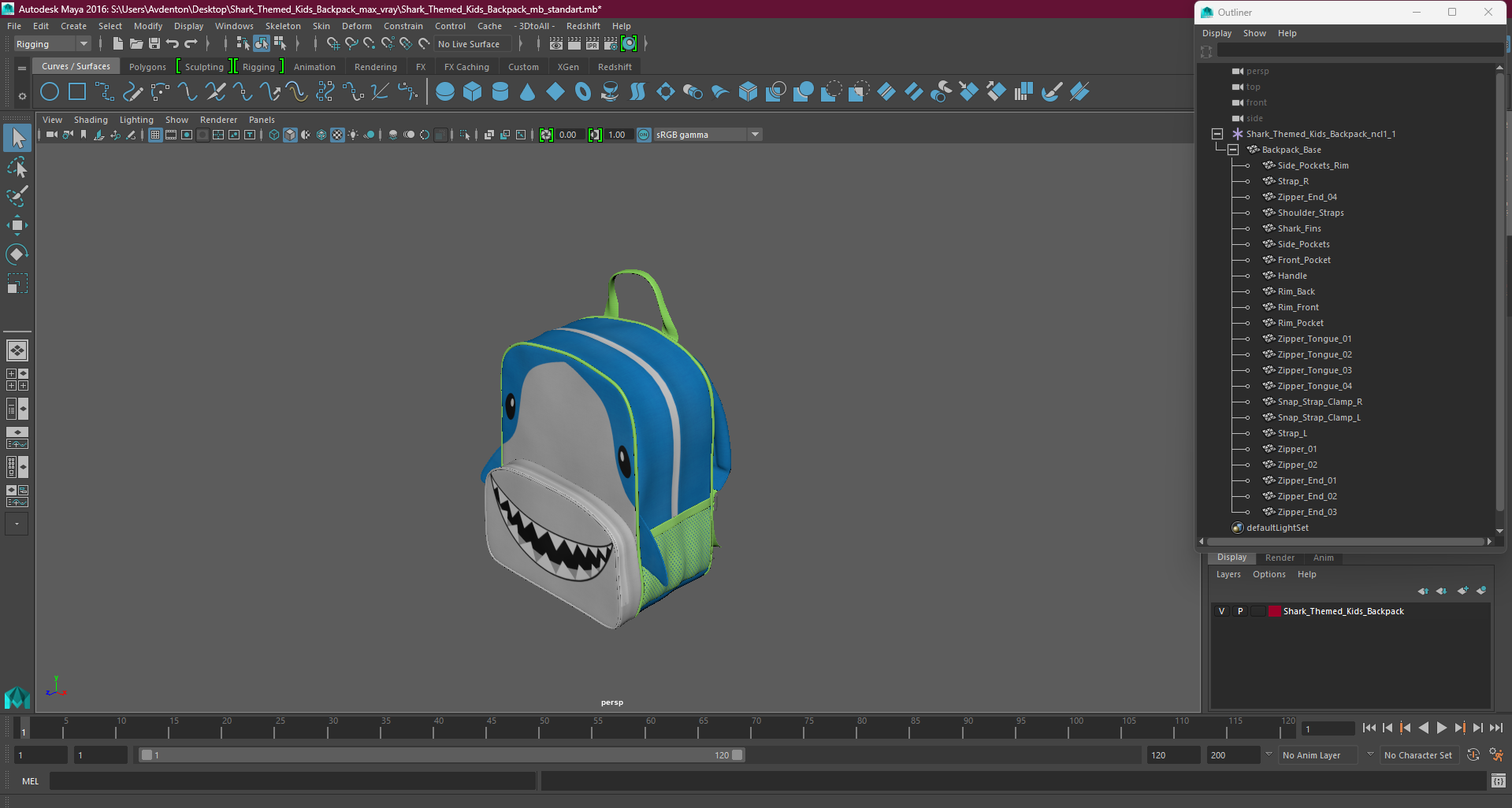The height and width of the screenshot is (808, 1512).
Task: Click the Outliner horizontal scrollbar
Action: pos(1345,541)
